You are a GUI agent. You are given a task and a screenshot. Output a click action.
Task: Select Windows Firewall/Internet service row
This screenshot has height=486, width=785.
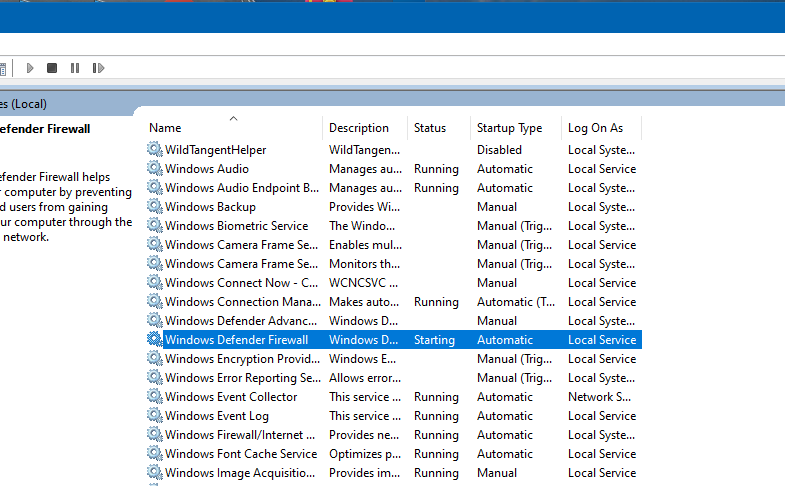[394, 435]
